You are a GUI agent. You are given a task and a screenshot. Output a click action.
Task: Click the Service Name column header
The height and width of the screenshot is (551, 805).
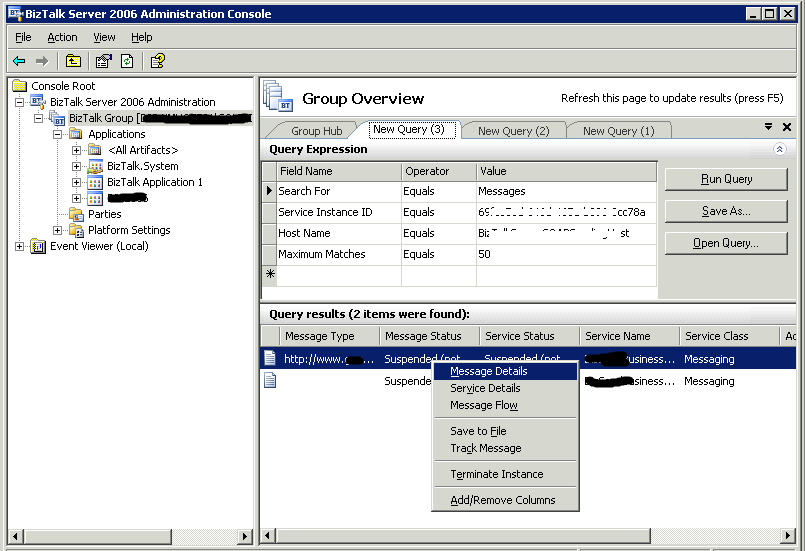click(x=629, y=336)
